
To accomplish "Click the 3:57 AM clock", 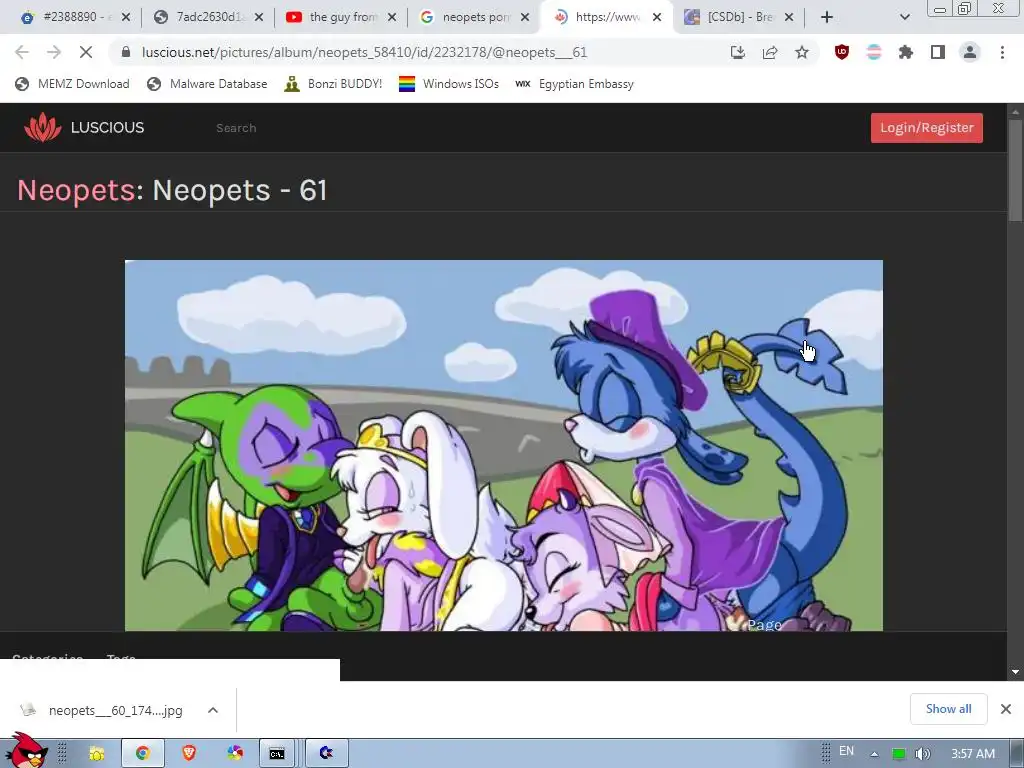I will [x=973, y=754].
